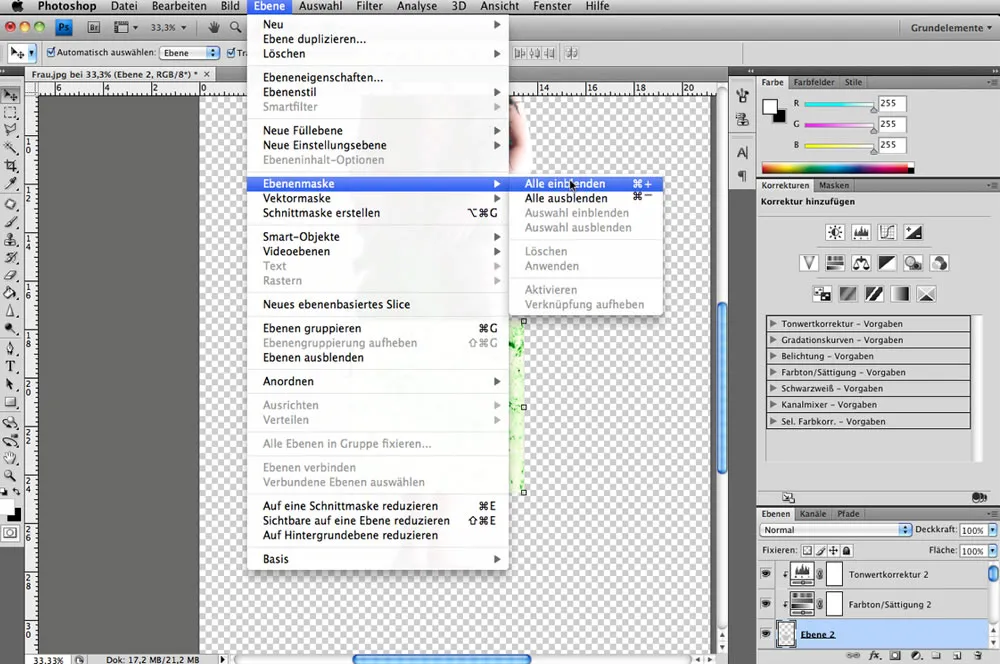Delete layer via trash icon

coord(977,656)
